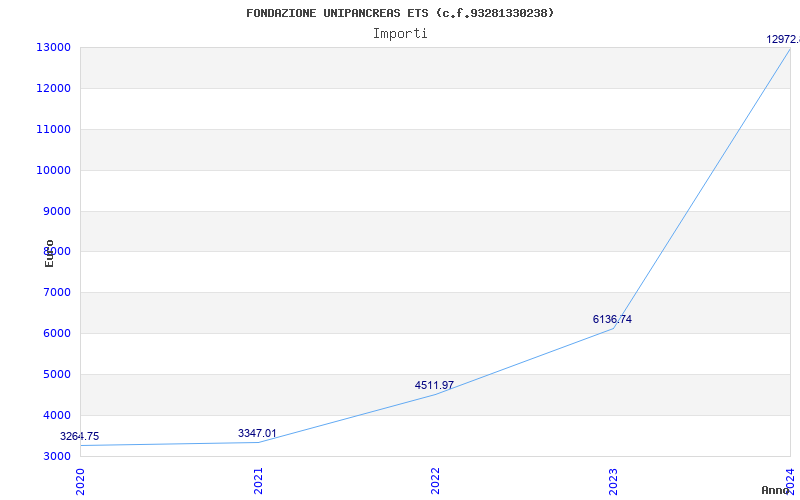Select the 5000 y-axis label
This screenshot has height=500, width=800.
56,374
